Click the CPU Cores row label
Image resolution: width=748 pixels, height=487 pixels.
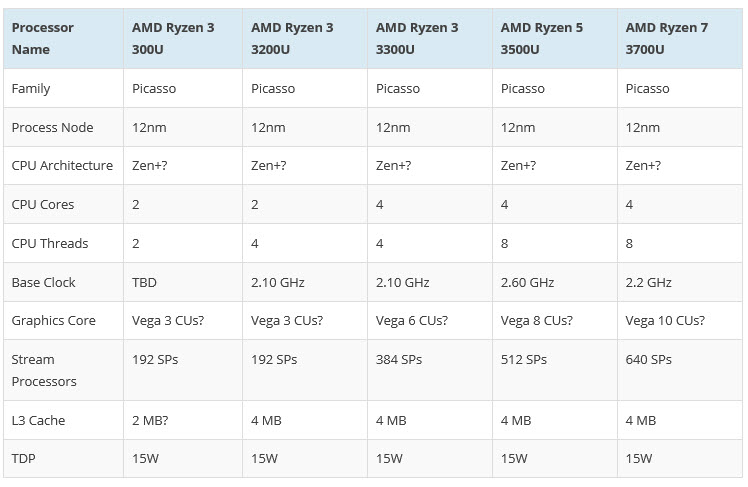(x=43, y=204)
